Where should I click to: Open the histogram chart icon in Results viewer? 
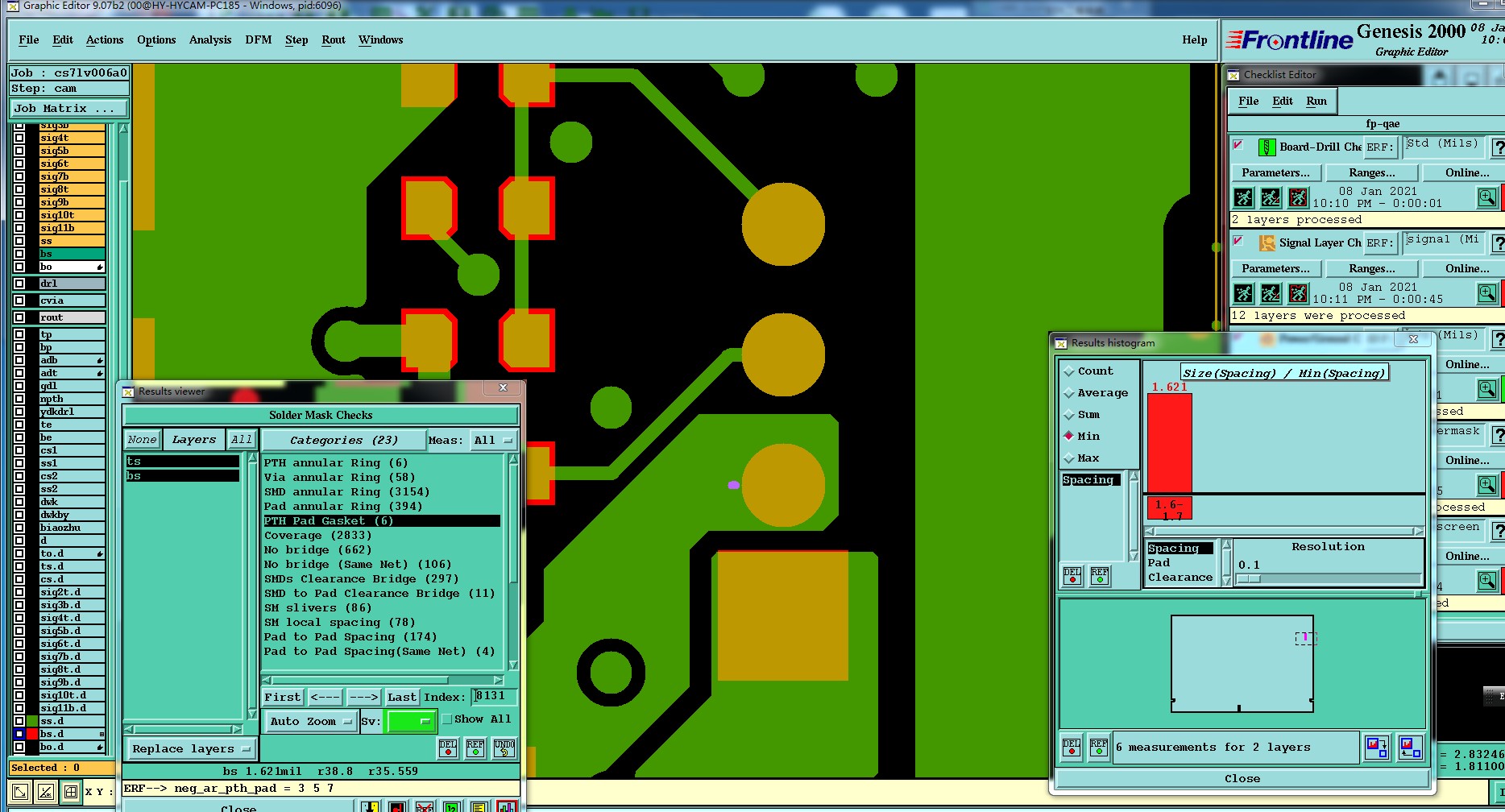pyautogui.click(x=507, y=806)
